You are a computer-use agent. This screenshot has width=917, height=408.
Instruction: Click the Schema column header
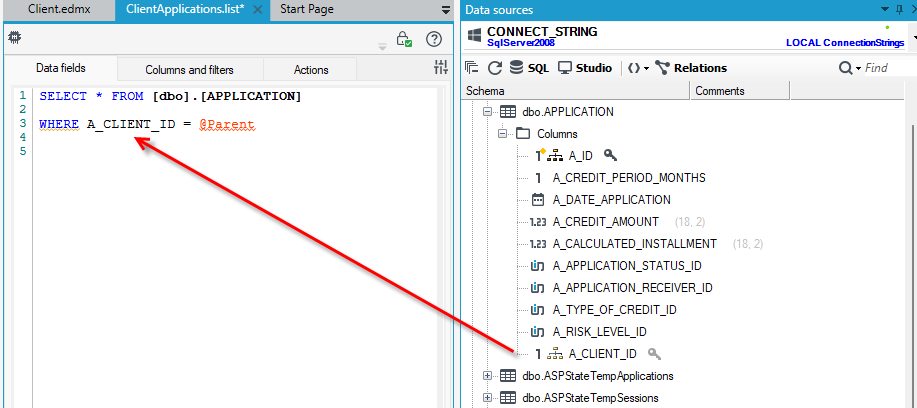[x=575, y=91]
